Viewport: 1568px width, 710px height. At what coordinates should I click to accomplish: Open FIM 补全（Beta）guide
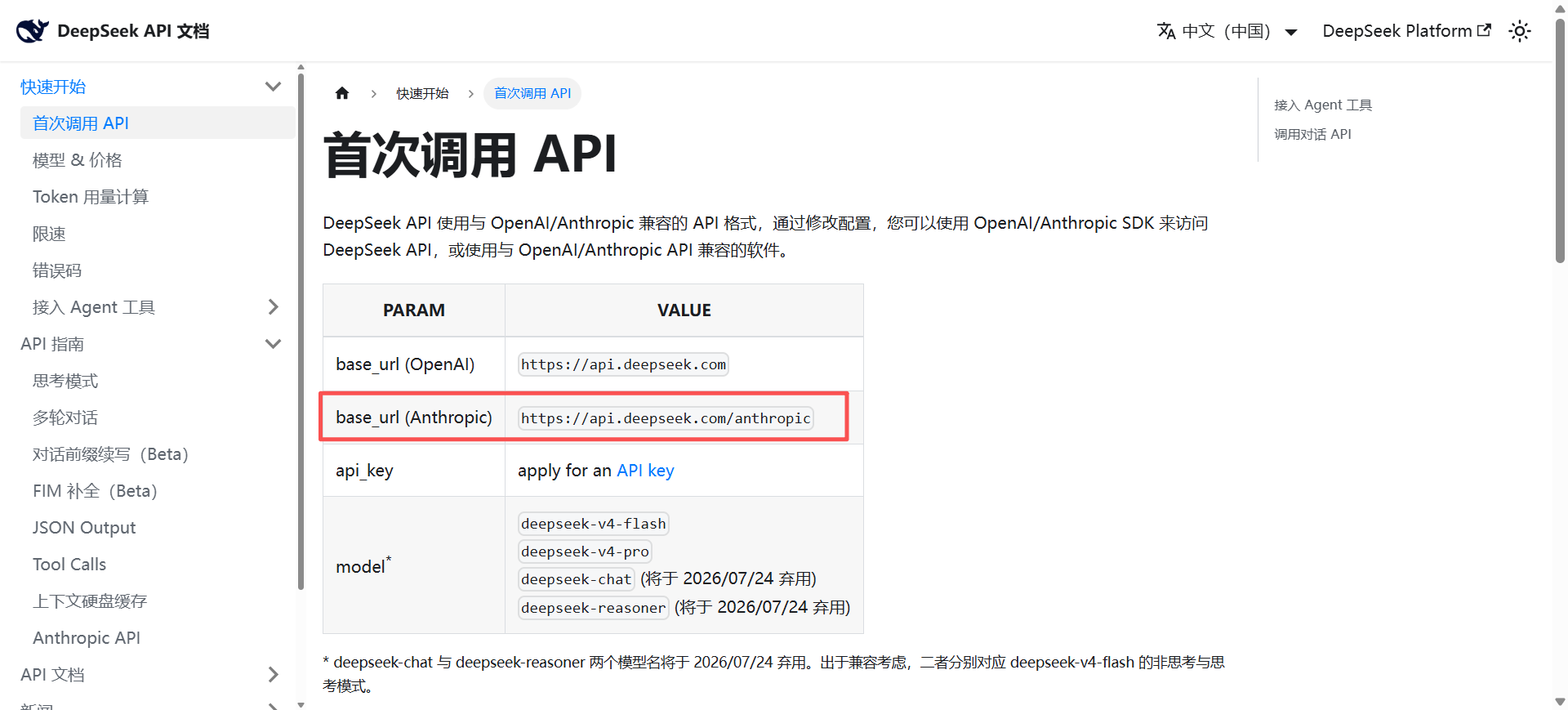pyautogui.click(x=96, y=491)
